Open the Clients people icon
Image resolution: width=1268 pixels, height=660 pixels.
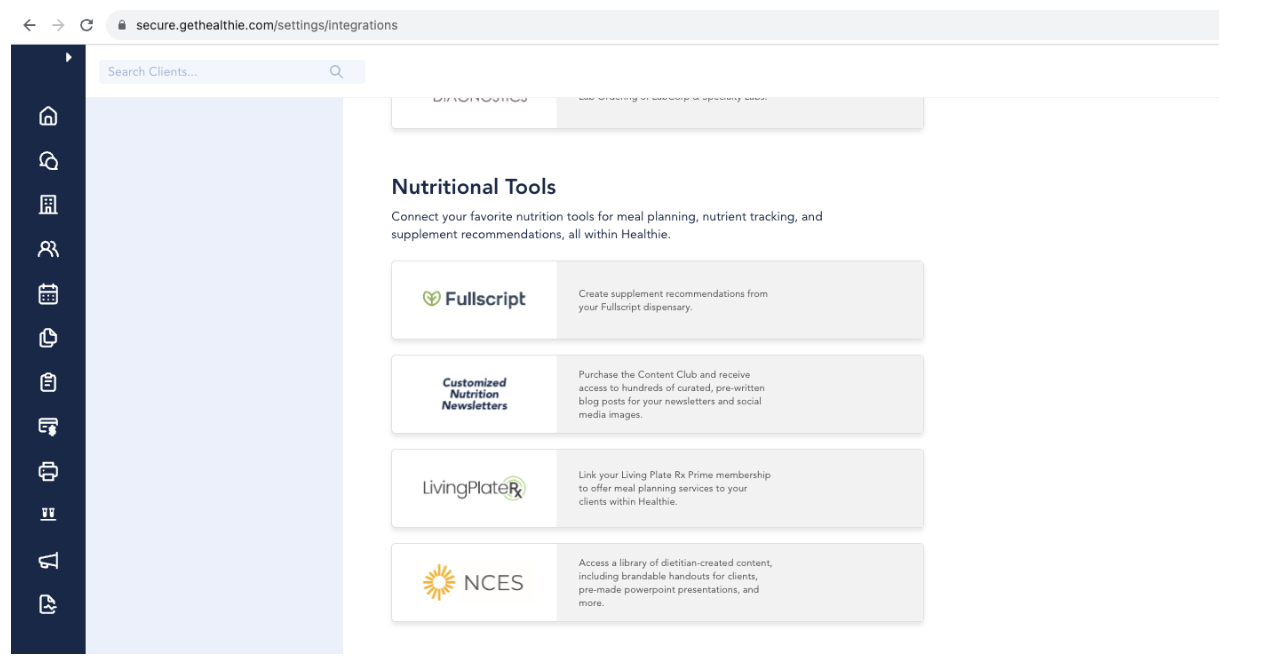48,249
